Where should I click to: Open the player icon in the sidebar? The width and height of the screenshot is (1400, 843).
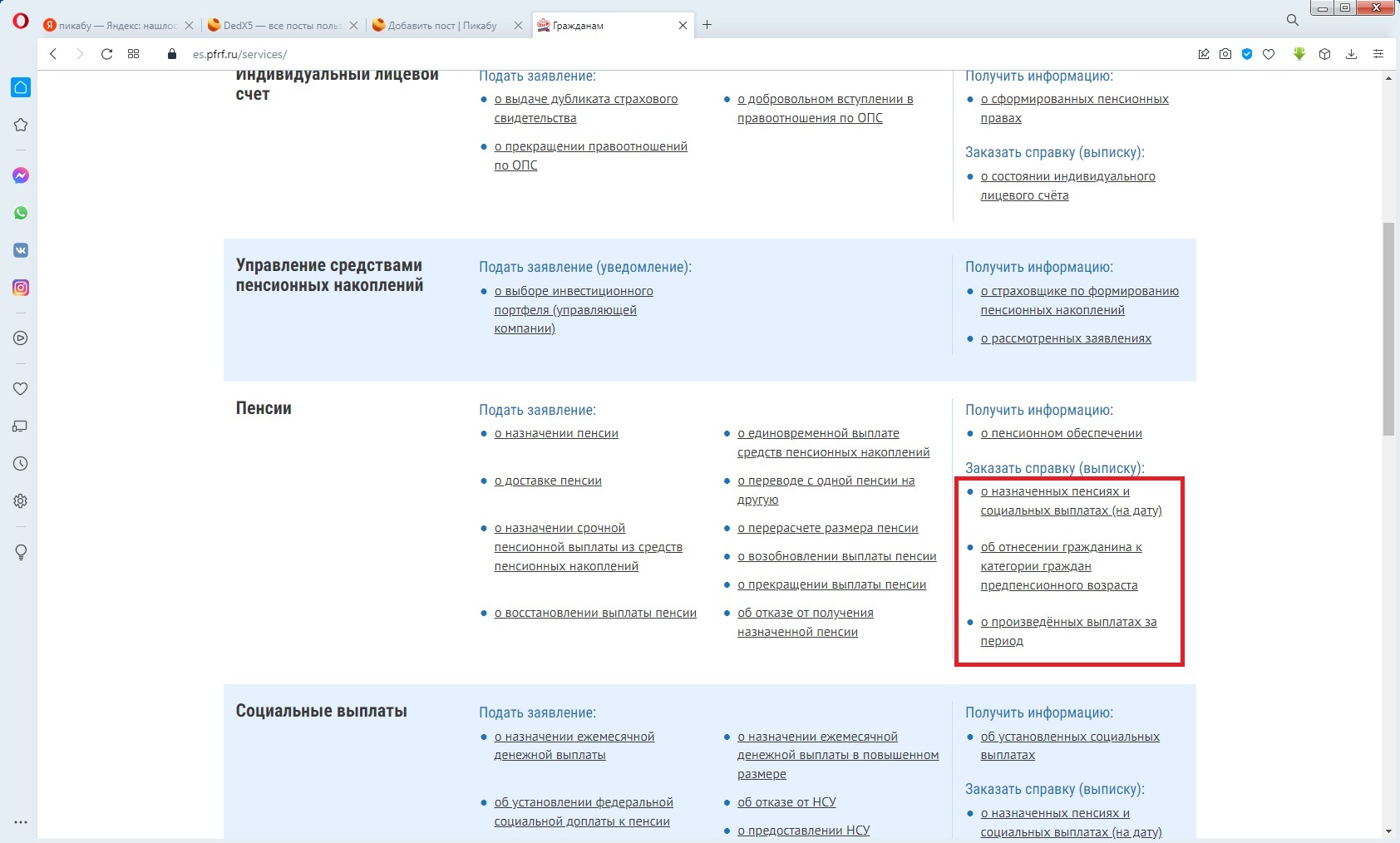(21, 338)
